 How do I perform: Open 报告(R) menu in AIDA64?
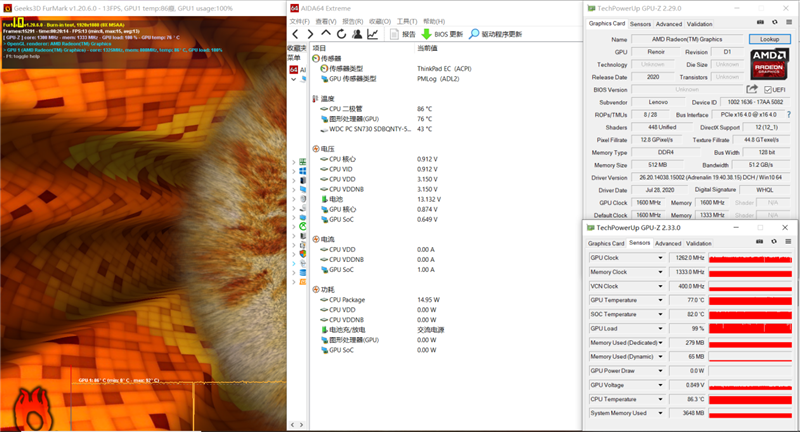353,21
